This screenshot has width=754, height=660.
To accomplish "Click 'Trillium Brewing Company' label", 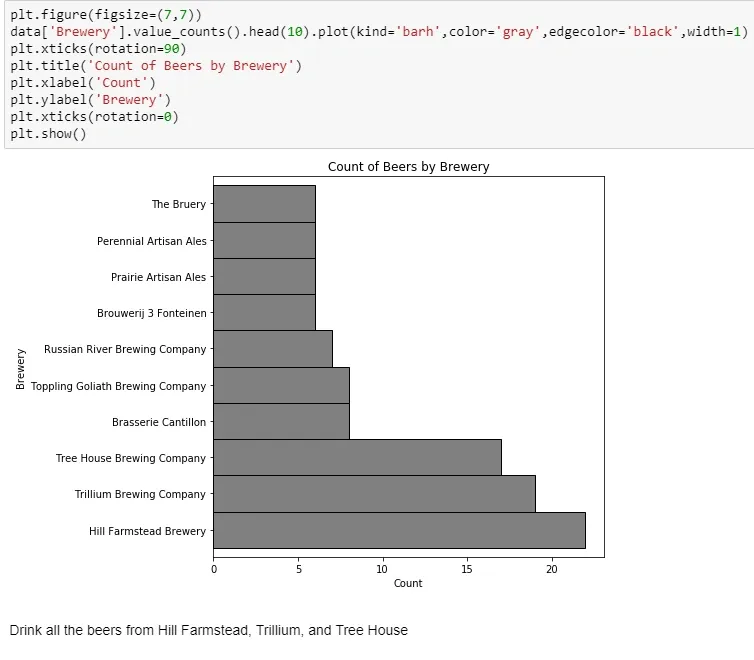I will pos(140,494).
